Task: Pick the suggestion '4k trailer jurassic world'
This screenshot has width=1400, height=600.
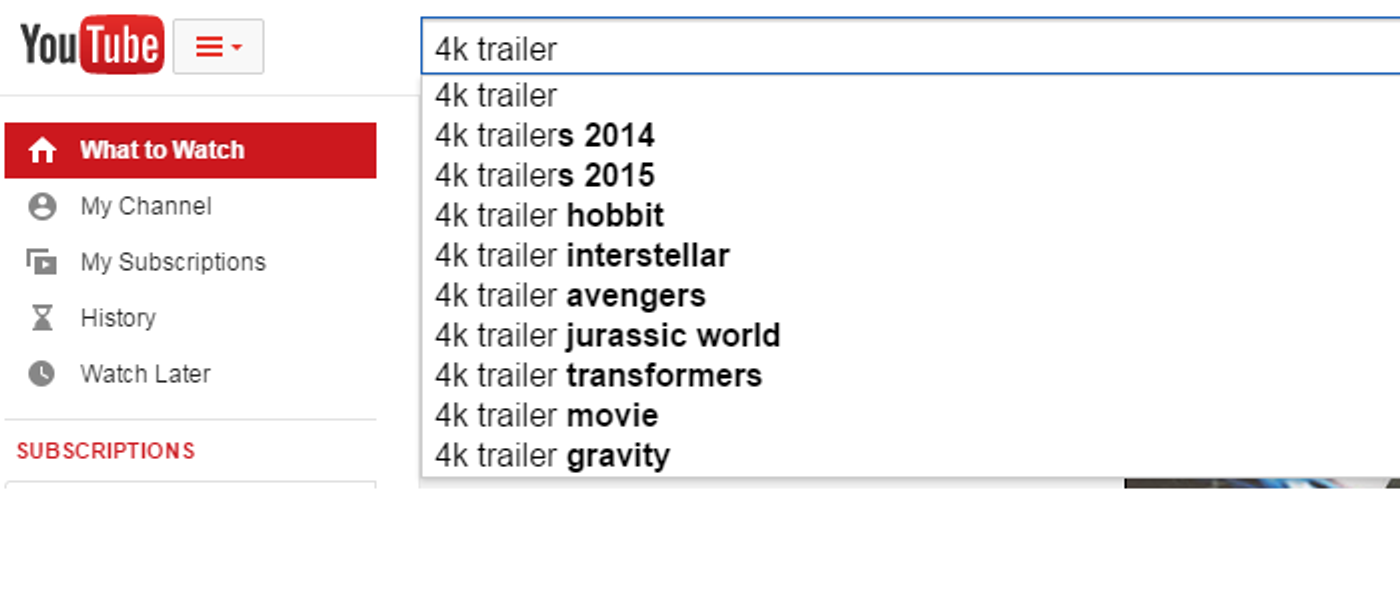Action: [x=606, y=335]
